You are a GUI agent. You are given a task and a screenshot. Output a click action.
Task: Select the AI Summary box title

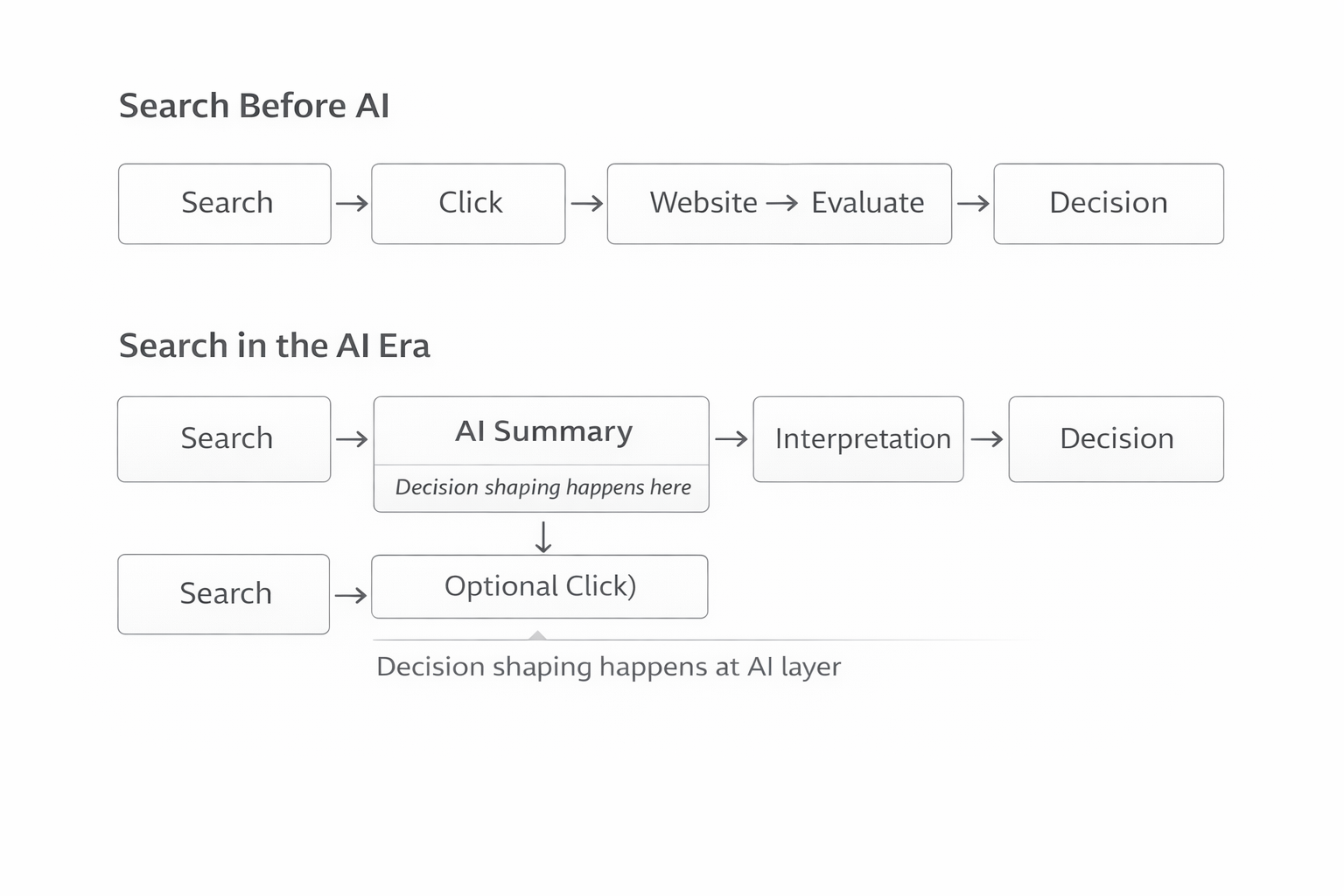tap(542, 431)
